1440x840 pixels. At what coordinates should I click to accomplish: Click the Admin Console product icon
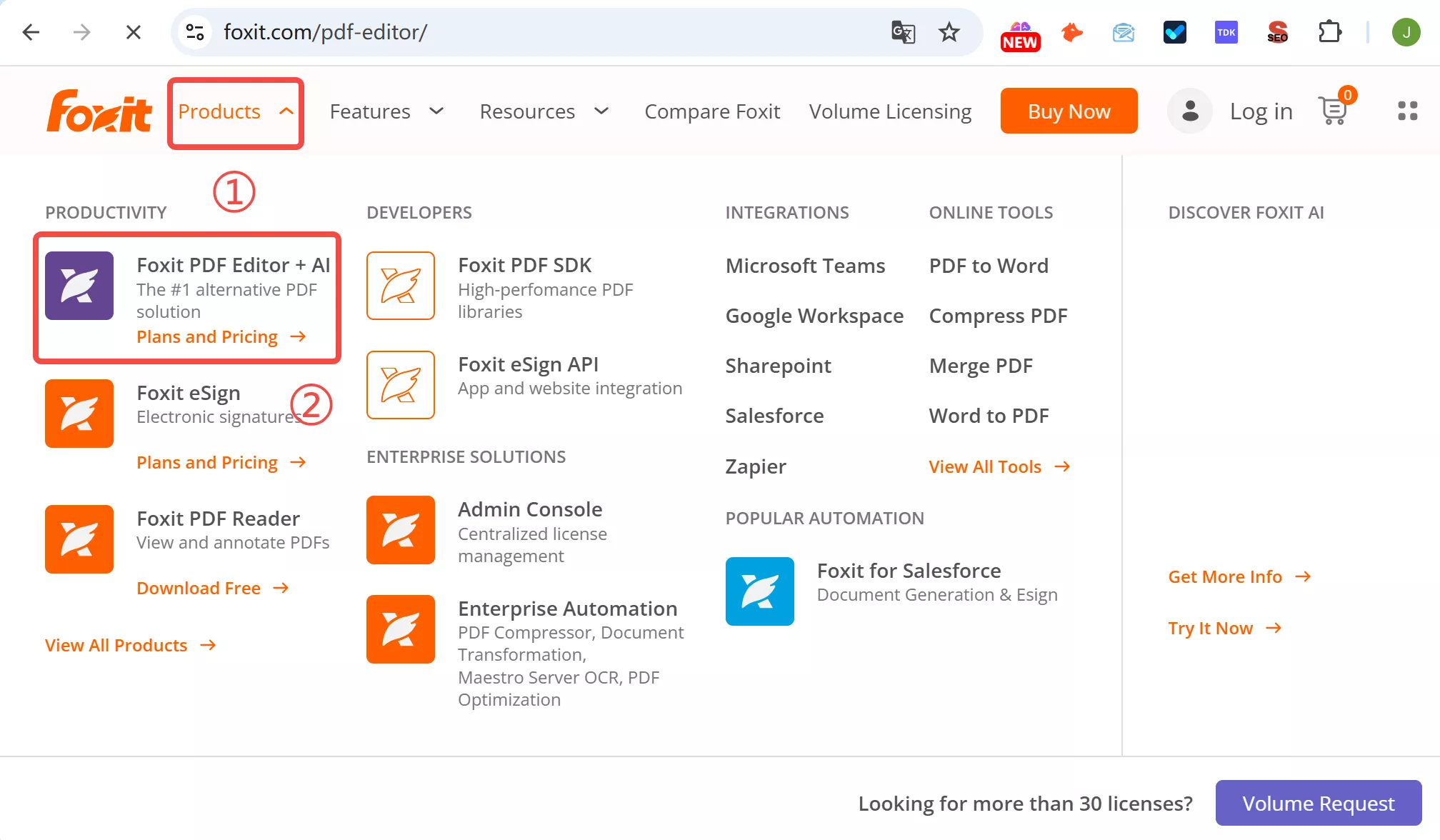pos(400,529)
